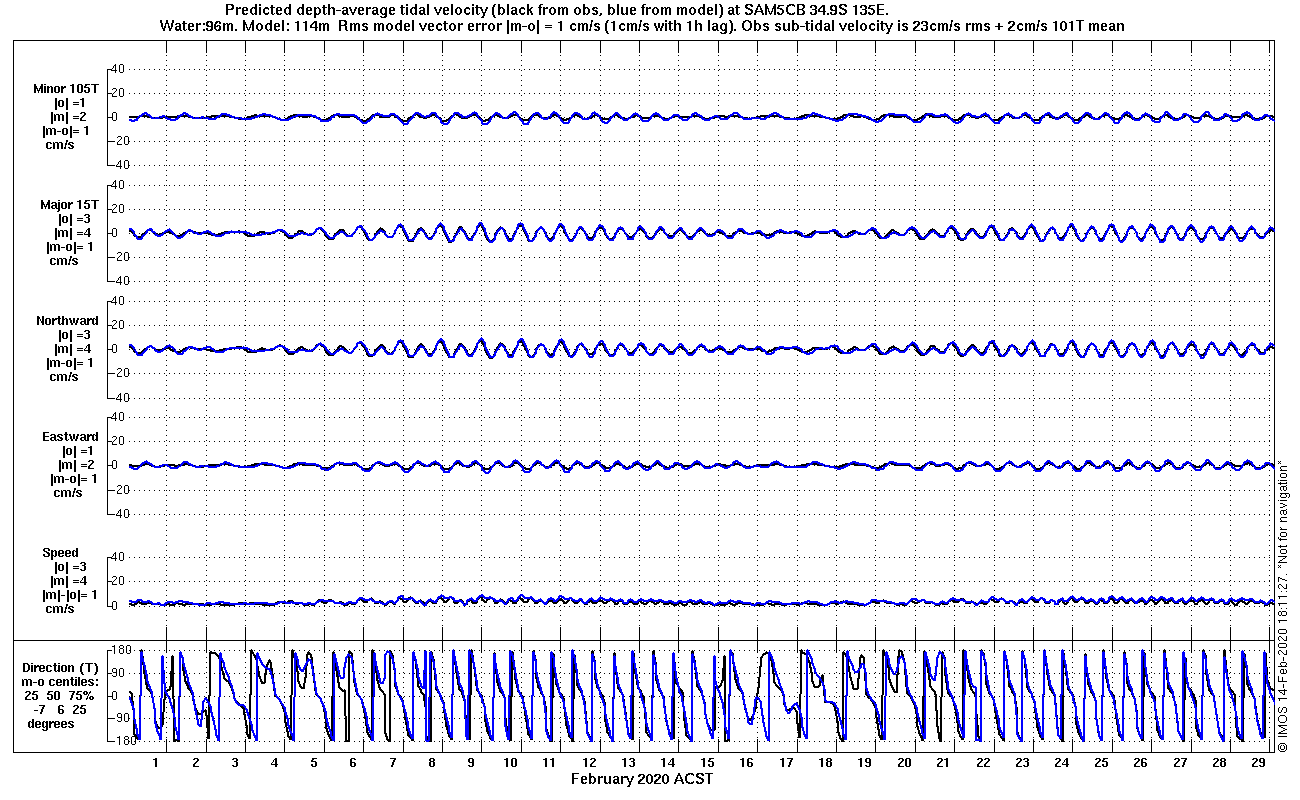Select day 14 on the date axis

tap(668, 763)
